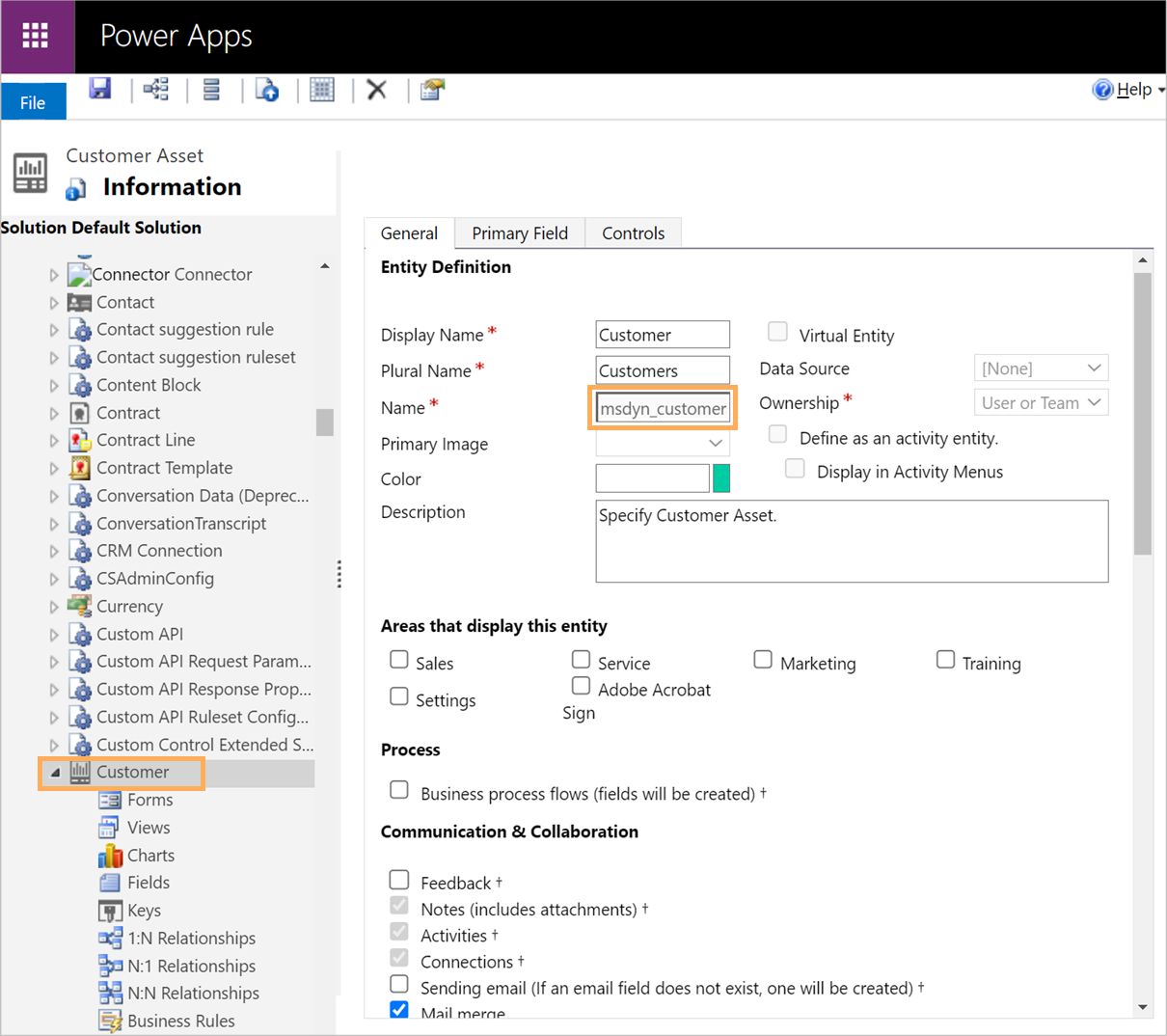
Task: Switch to the Primary Field tab
Action: (520, 233)
